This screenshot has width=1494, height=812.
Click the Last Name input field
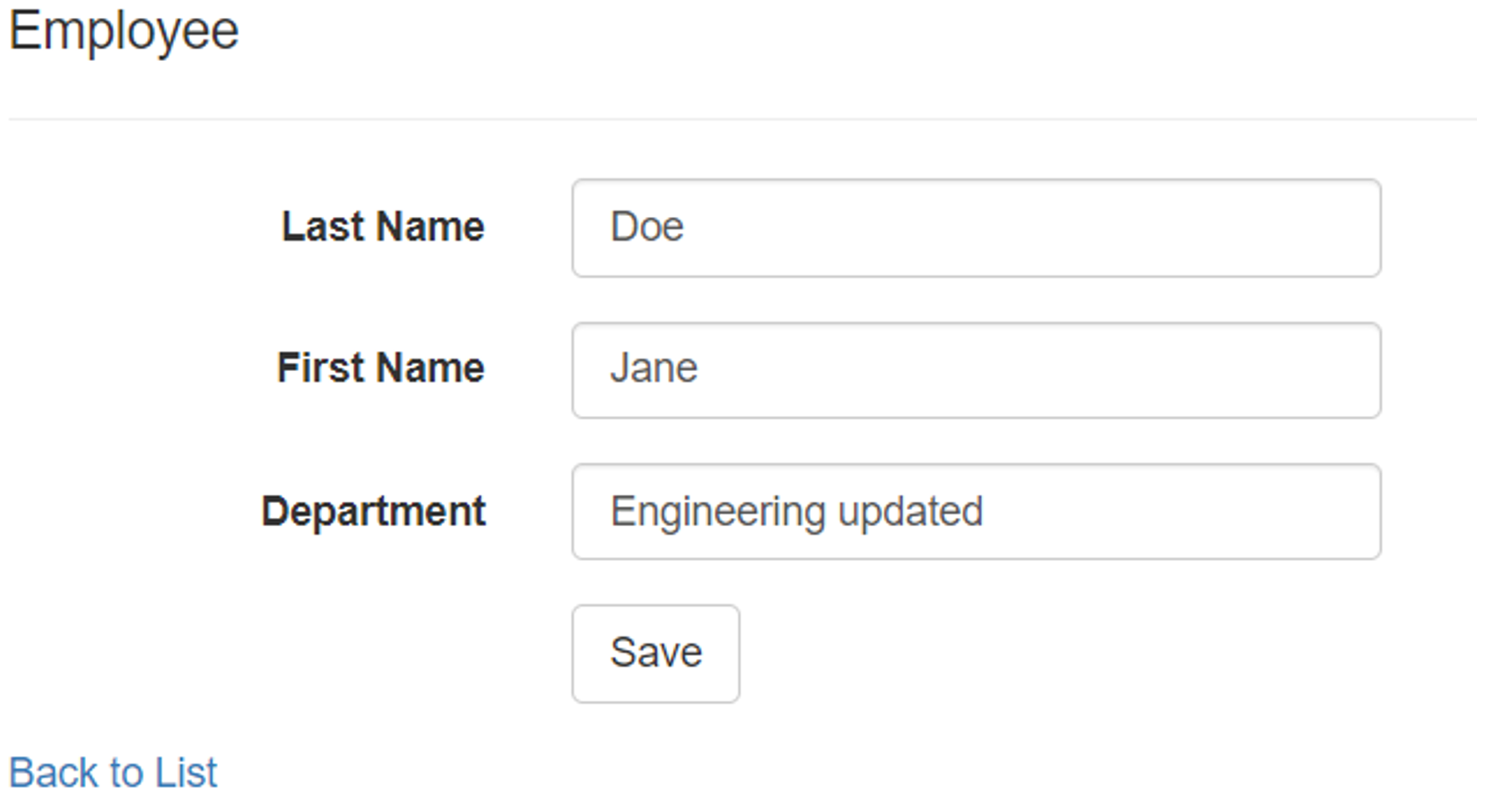coord(976,228)
